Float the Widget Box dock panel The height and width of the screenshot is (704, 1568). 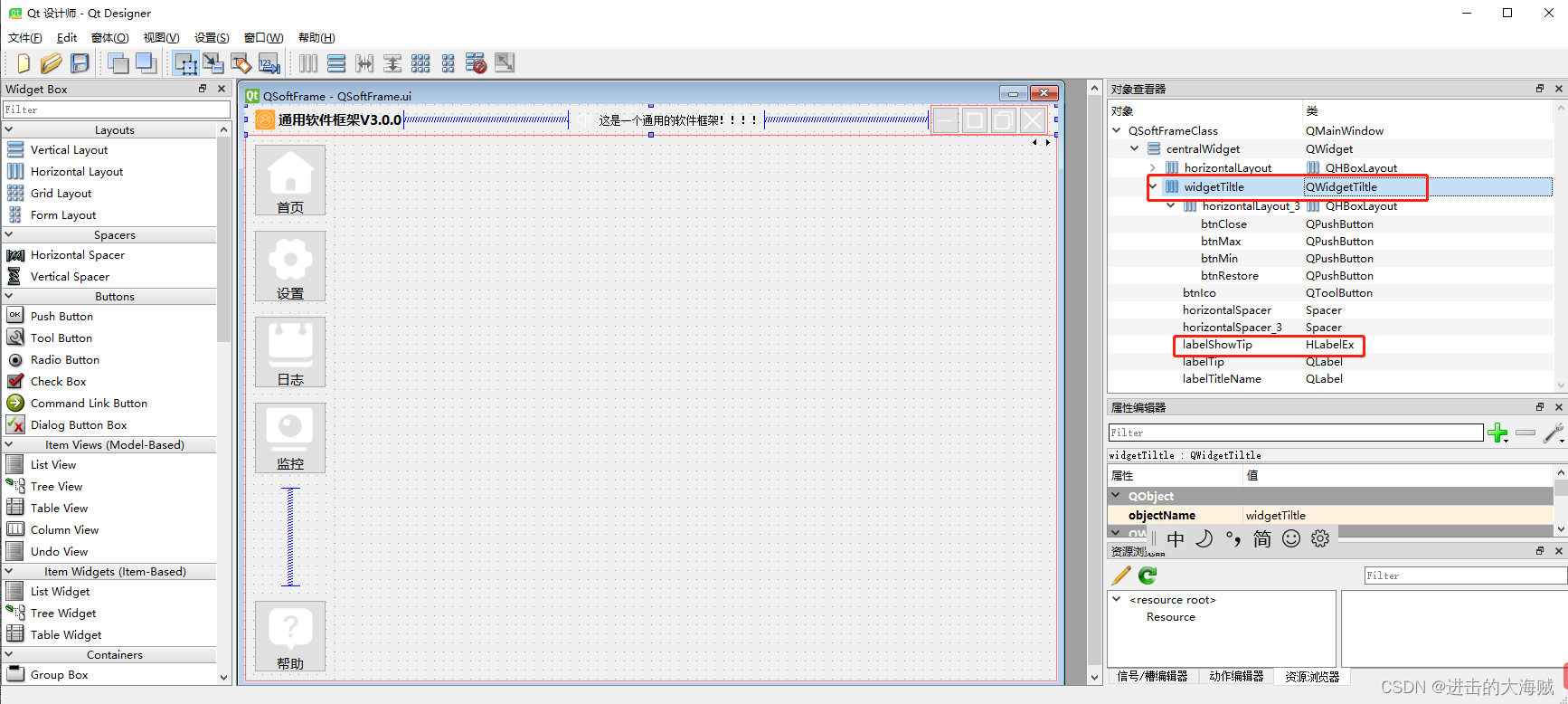click(203, 89)
